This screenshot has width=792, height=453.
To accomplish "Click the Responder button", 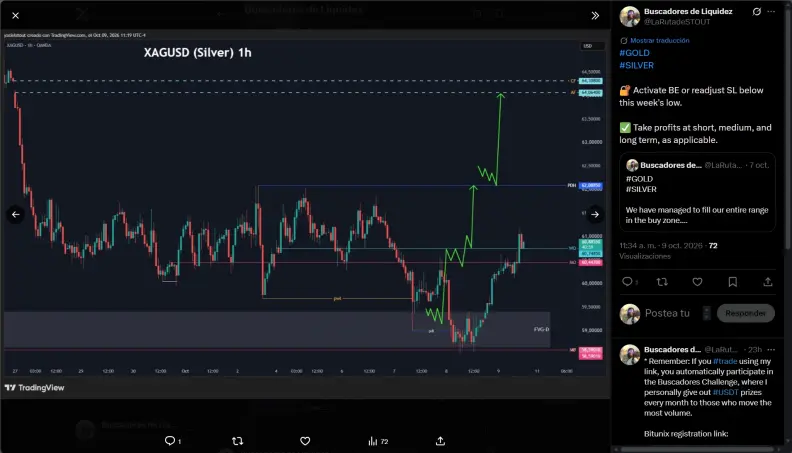I will 746,313.
